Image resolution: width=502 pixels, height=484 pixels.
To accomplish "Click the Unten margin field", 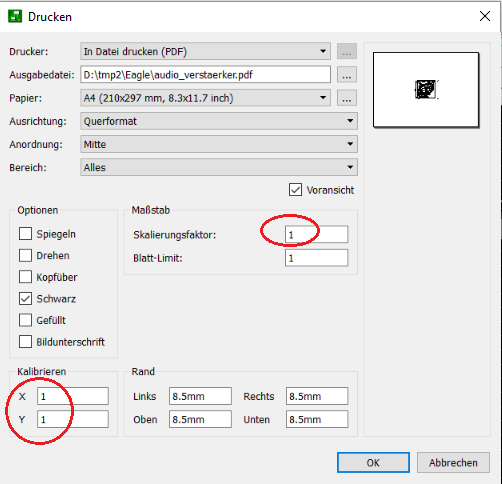I will (317, 419).
